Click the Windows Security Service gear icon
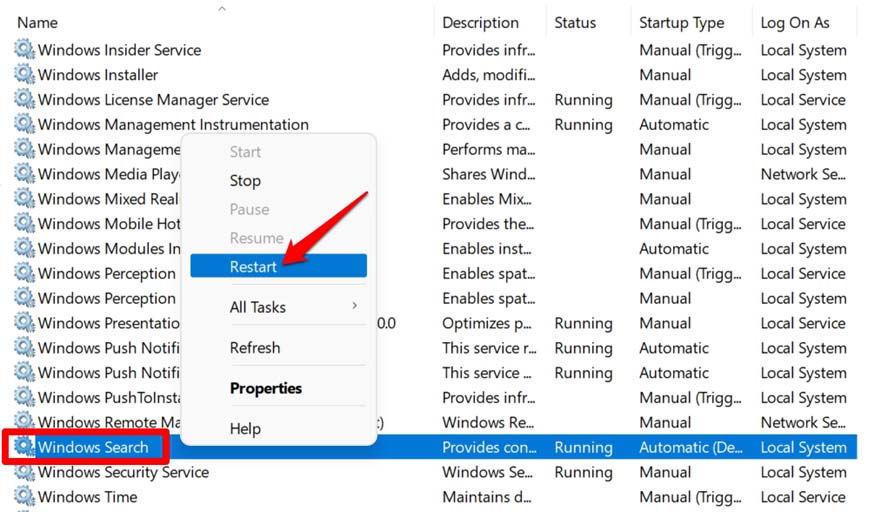 click(x=24, y=472)
